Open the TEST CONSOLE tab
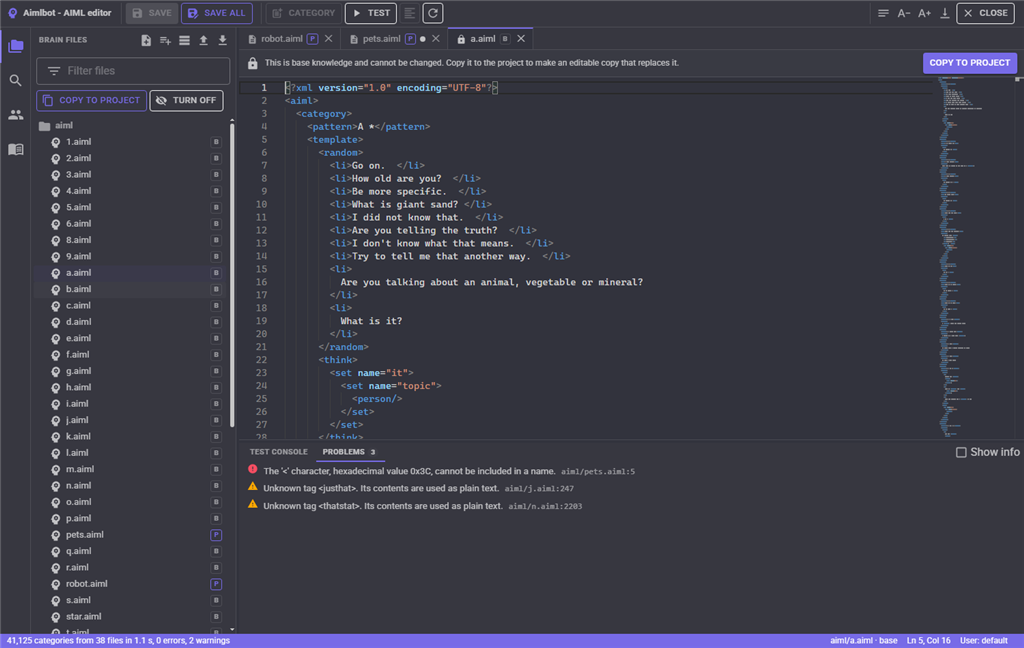Image resolution: width=1024 pixels, height=648 pixels. point(278,452)
